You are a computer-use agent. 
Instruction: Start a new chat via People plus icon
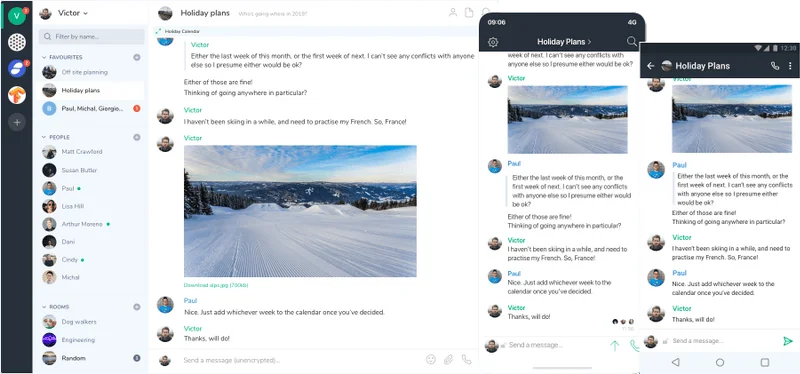[x=137, y=137]
